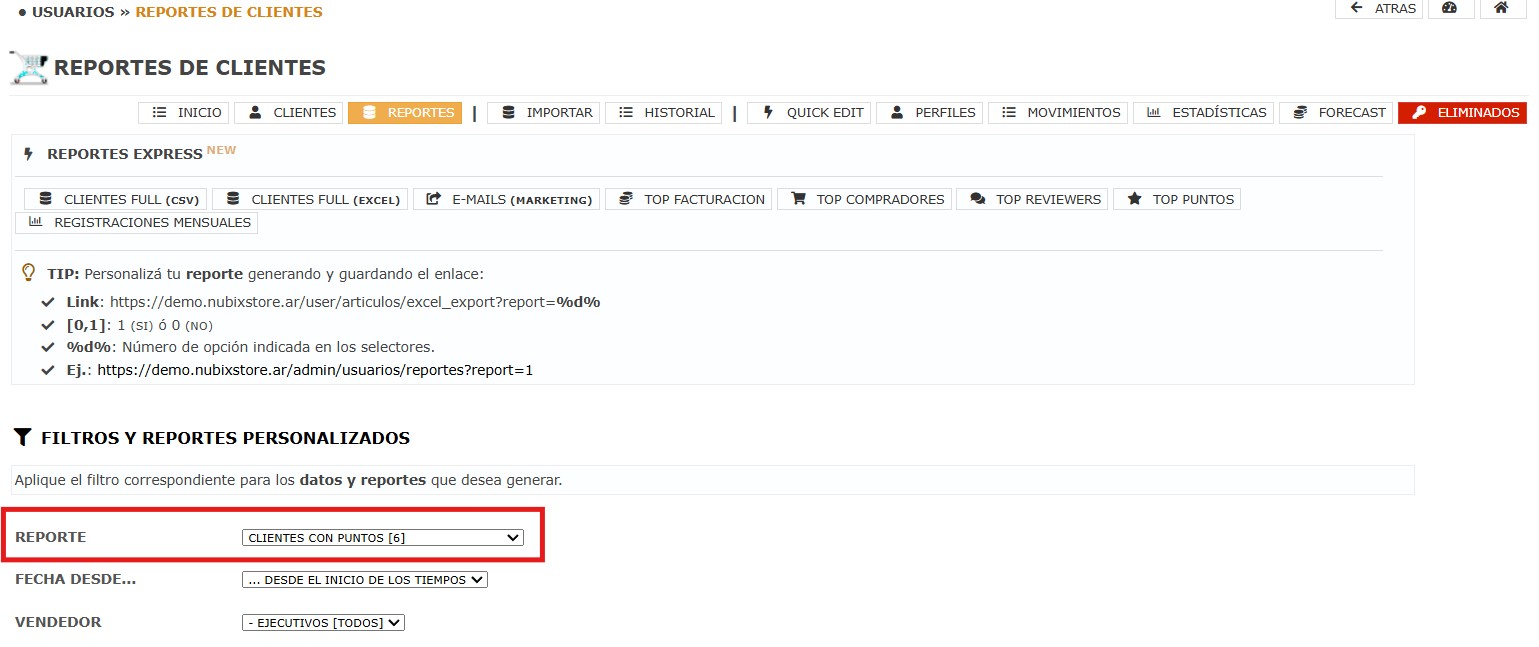Image resolution: width=1539 pixels, height=647 pixels.
Task: Open REGISTRACIONES MENSUALES chart report
Action: click(138, 222)
